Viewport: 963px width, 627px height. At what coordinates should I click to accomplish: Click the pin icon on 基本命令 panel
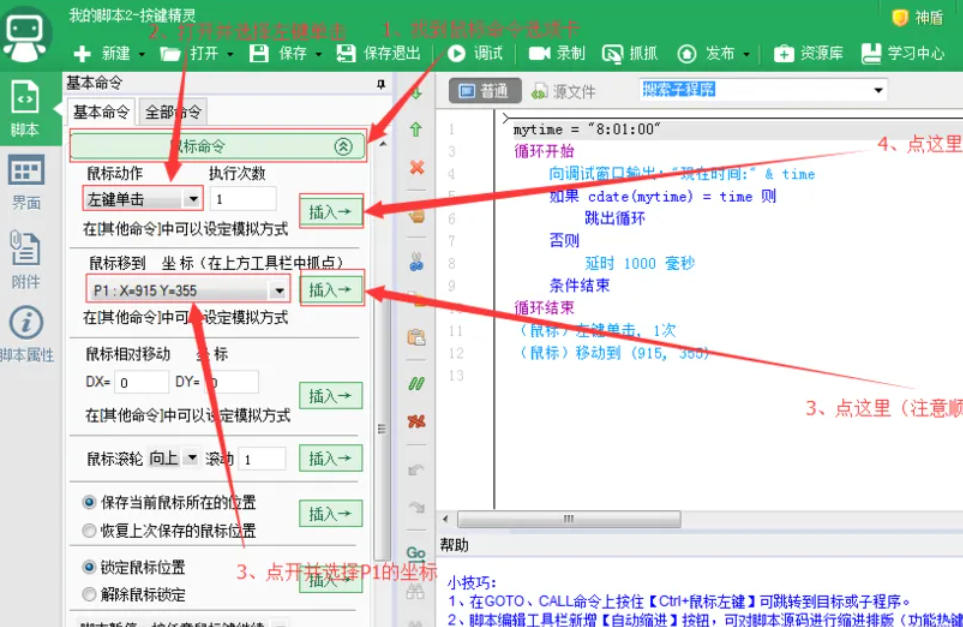point(379,82)
